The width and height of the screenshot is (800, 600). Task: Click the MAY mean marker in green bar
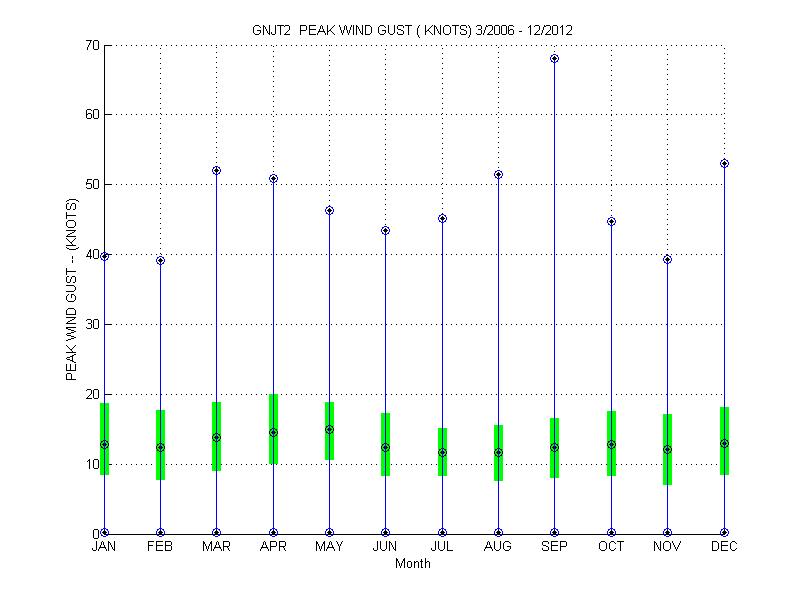point(330,430)
